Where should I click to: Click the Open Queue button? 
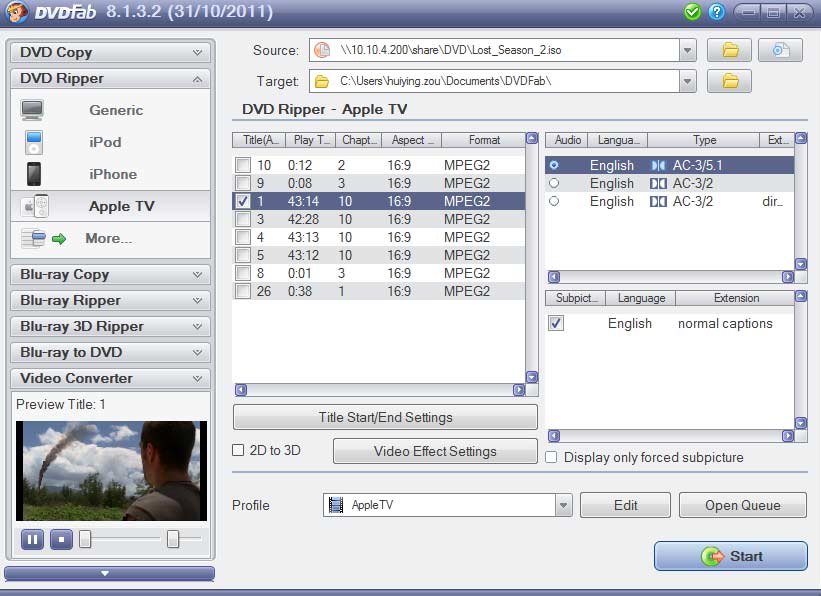tap(742, 505)
